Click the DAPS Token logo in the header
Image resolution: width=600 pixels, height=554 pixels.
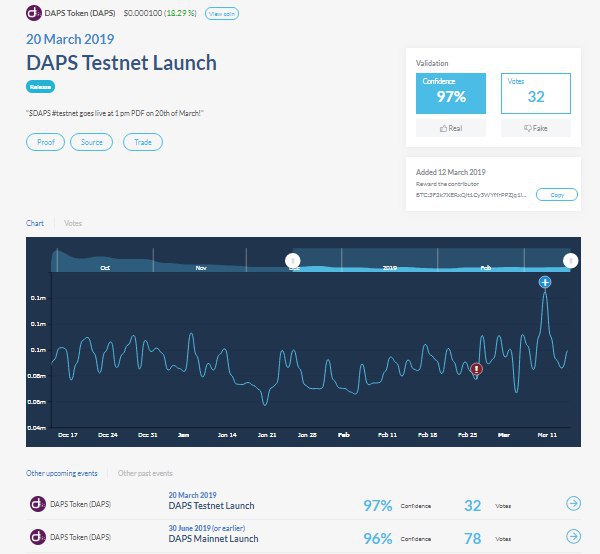pos(34,13)
